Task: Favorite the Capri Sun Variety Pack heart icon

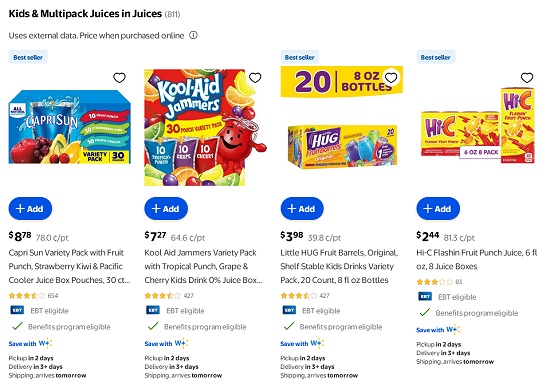Action: coord(119,77)
